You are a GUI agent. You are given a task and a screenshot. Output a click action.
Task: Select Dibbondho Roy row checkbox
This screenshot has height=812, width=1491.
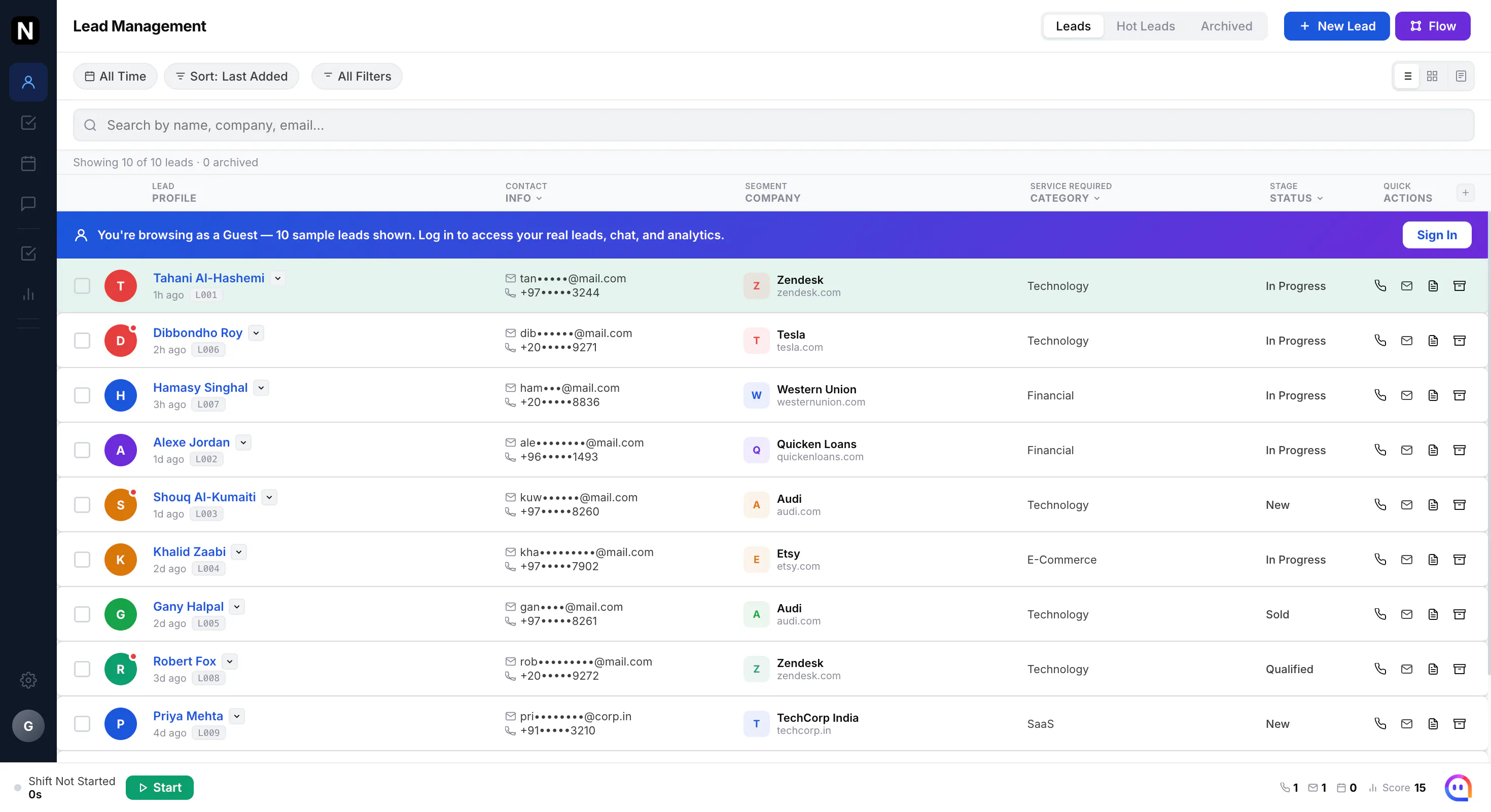(82, 341)
